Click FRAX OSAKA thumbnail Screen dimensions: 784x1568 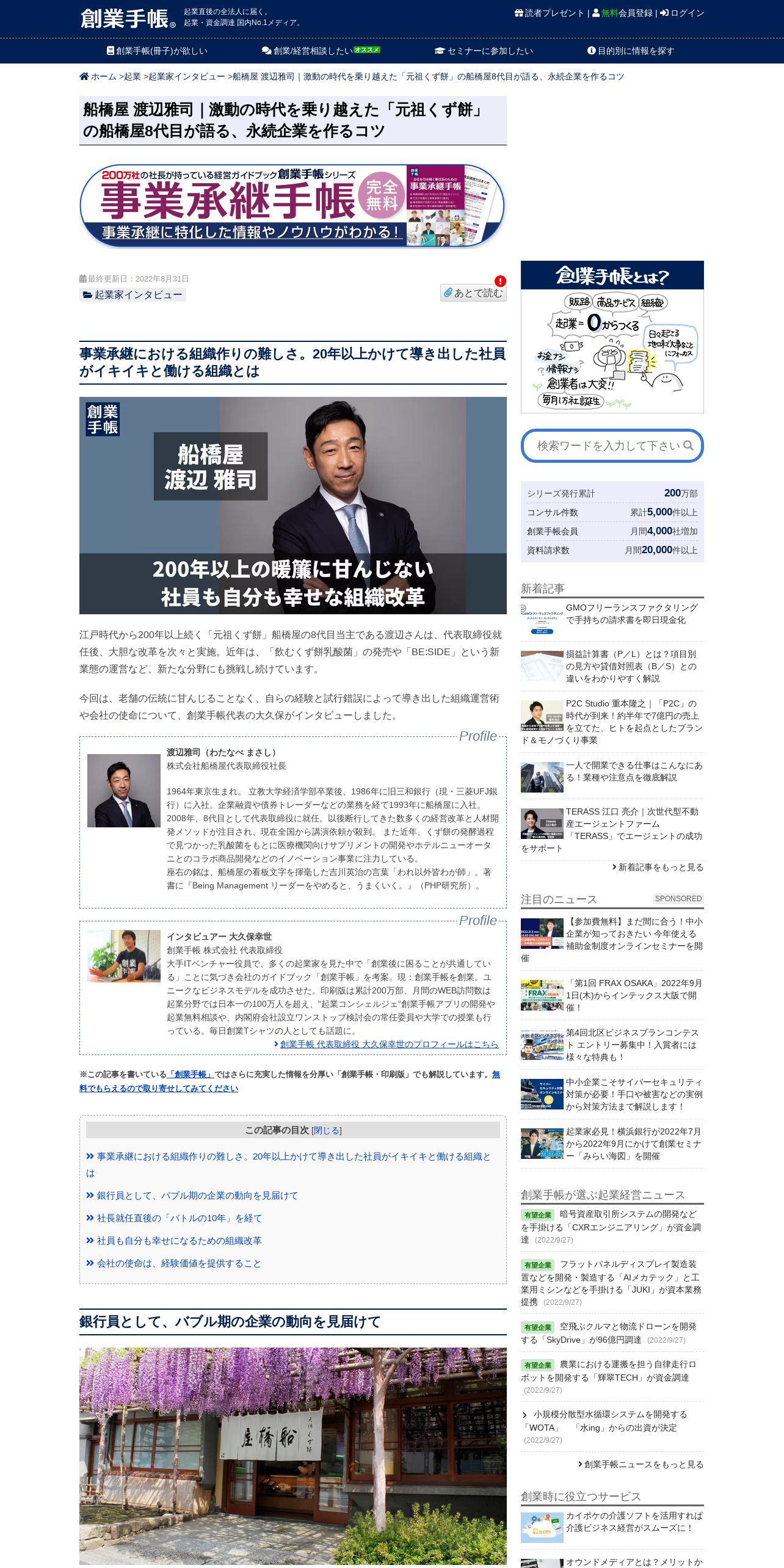pos(542,995)
